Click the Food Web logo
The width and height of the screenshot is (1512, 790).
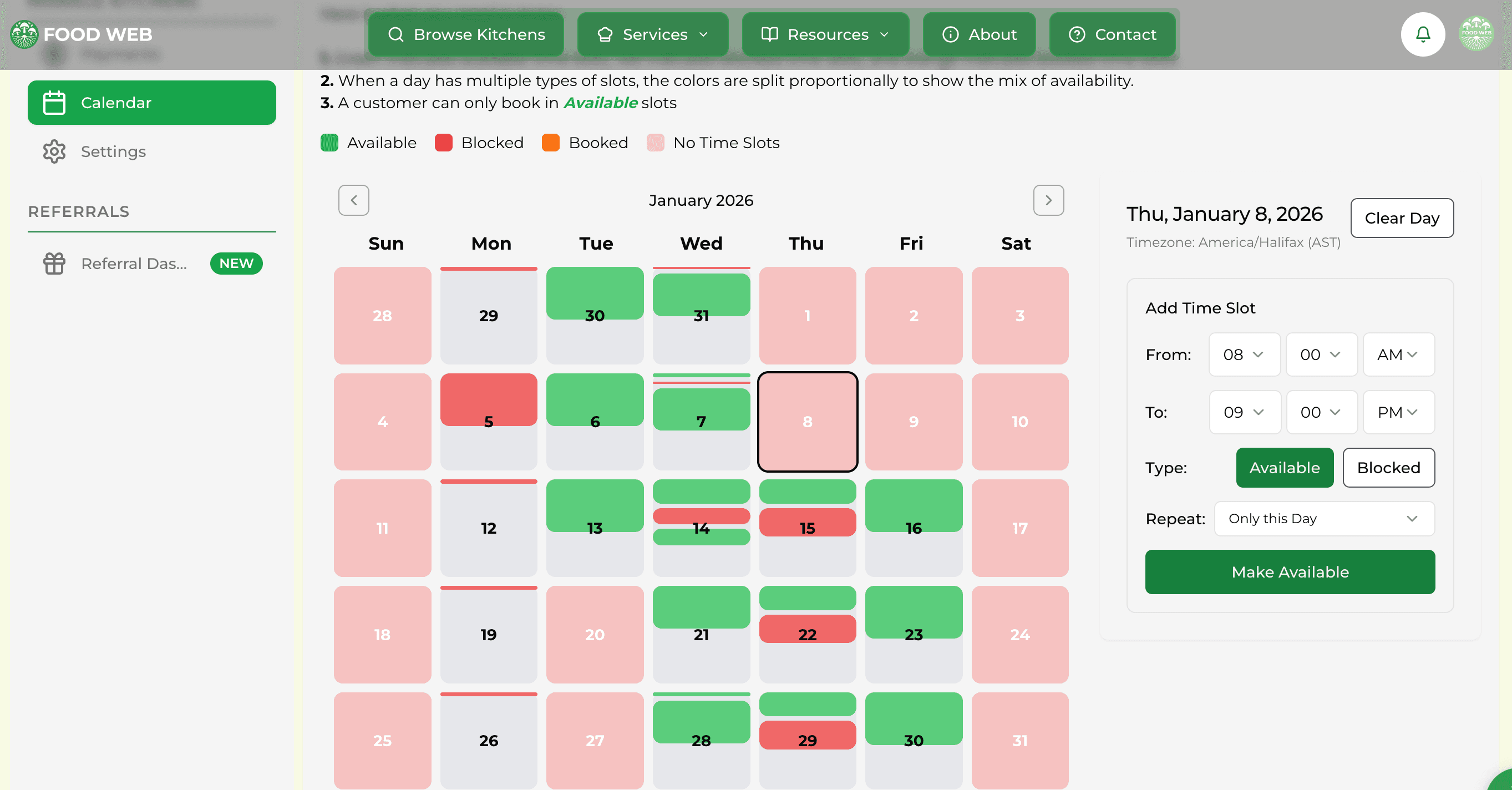coord(82,34)
